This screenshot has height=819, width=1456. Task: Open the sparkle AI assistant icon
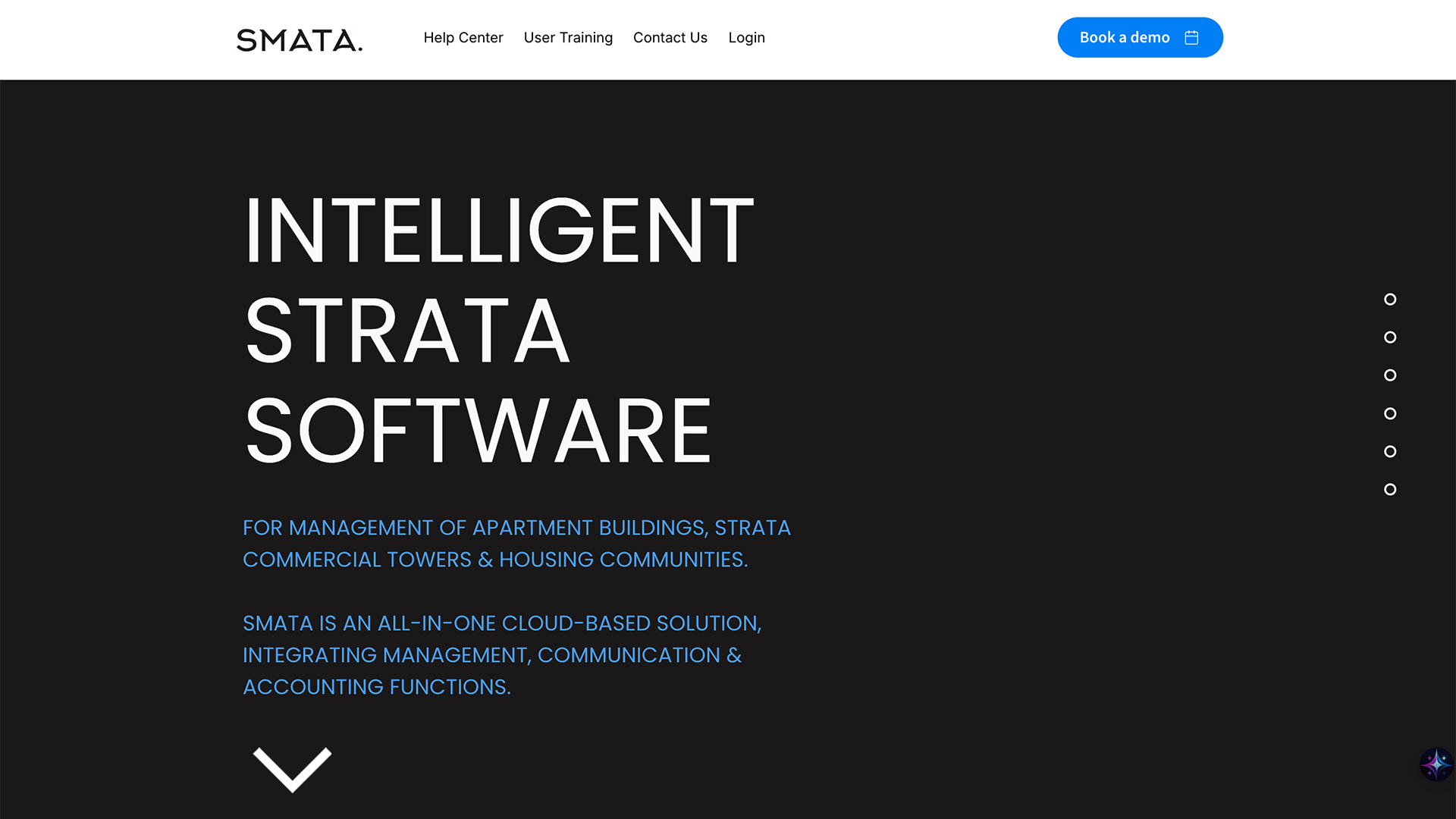coord(1436,764)
